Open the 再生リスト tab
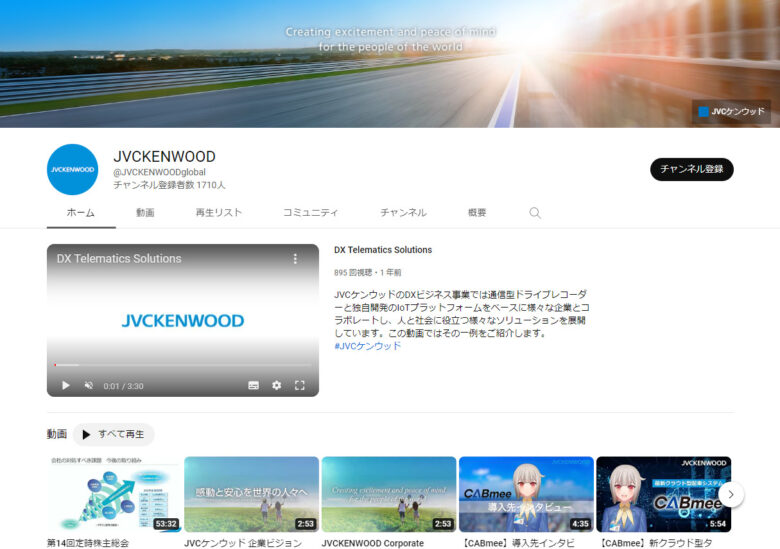Image resolution: width=780 pixels, height=549 pixels. [x=218, y=213]
